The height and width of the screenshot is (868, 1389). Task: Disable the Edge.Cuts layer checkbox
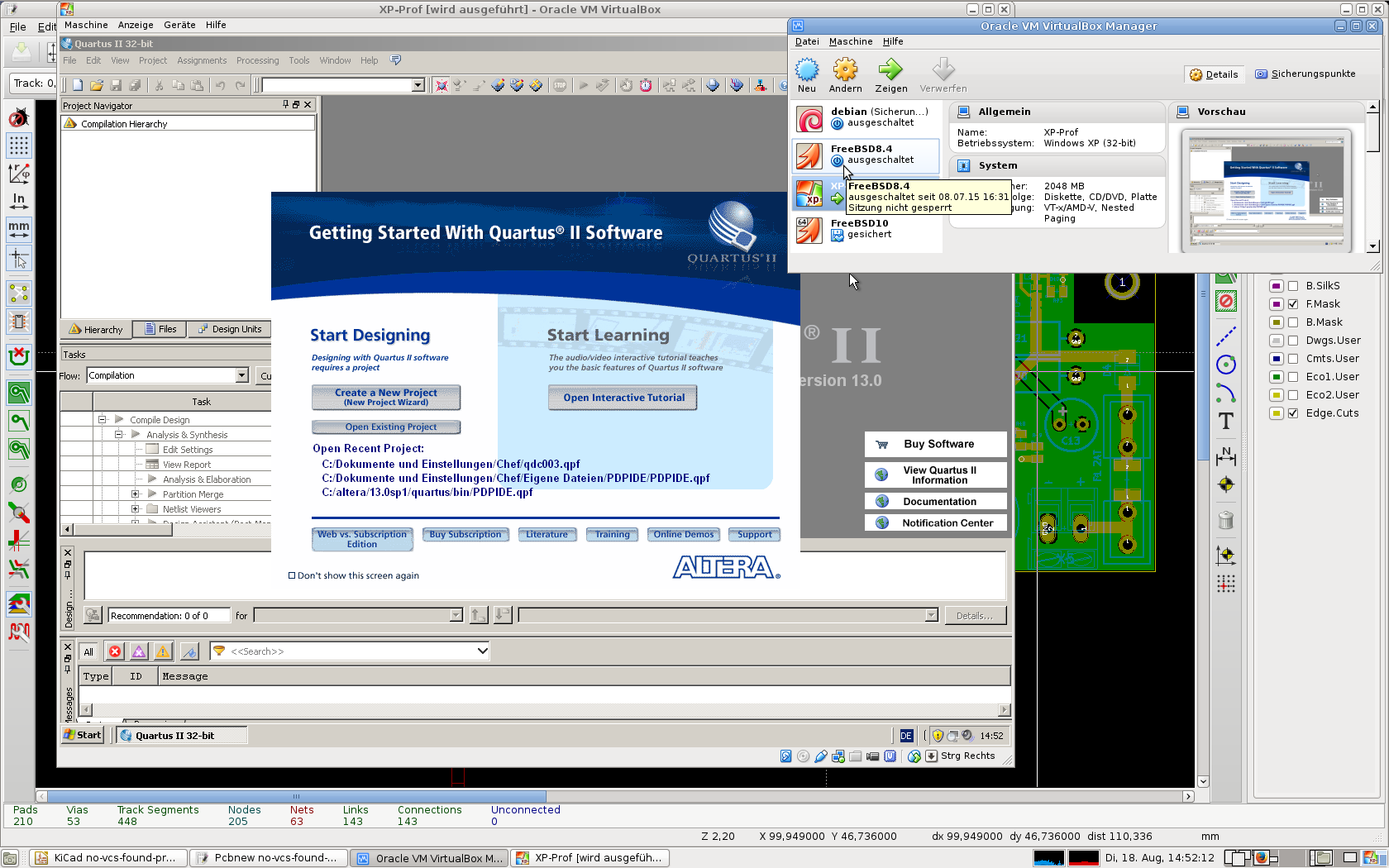(1293, 413)
